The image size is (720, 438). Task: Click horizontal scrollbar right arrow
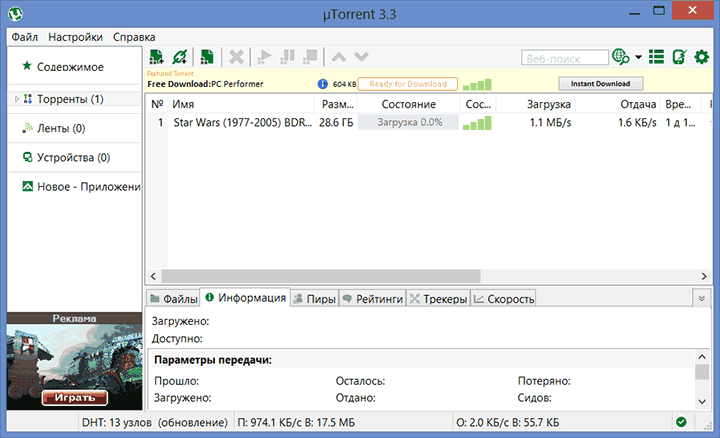point(704,276)
